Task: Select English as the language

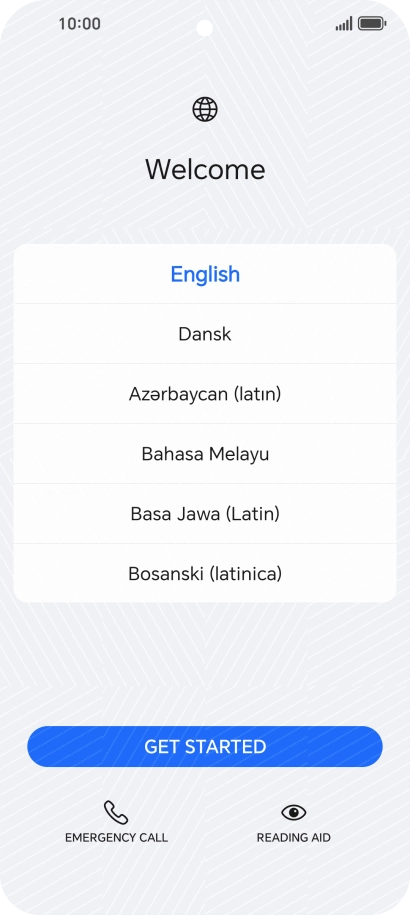Action: [205, 274]
